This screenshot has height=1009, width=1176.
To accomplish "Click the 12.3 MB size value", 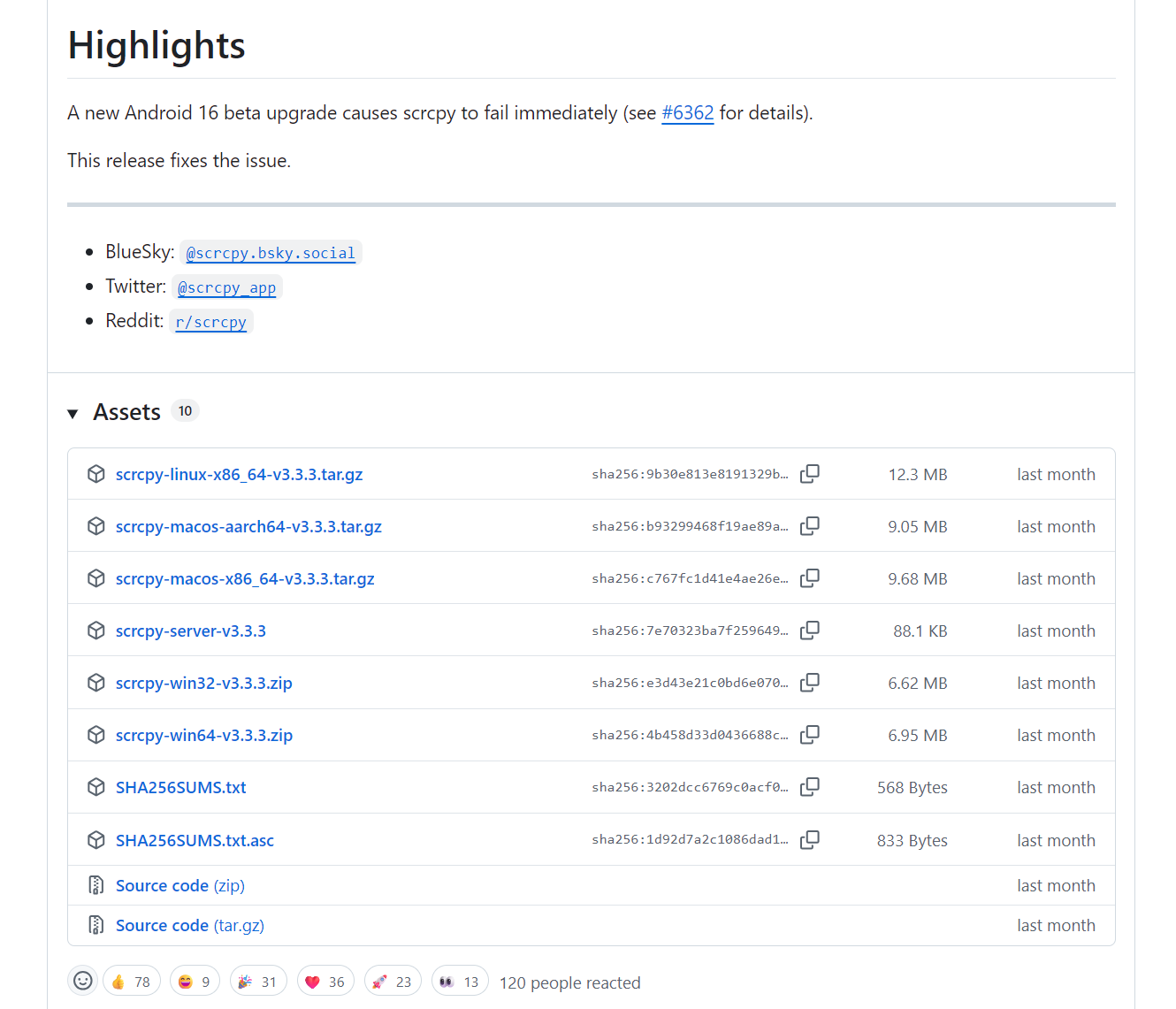I will tap(918, 475).
